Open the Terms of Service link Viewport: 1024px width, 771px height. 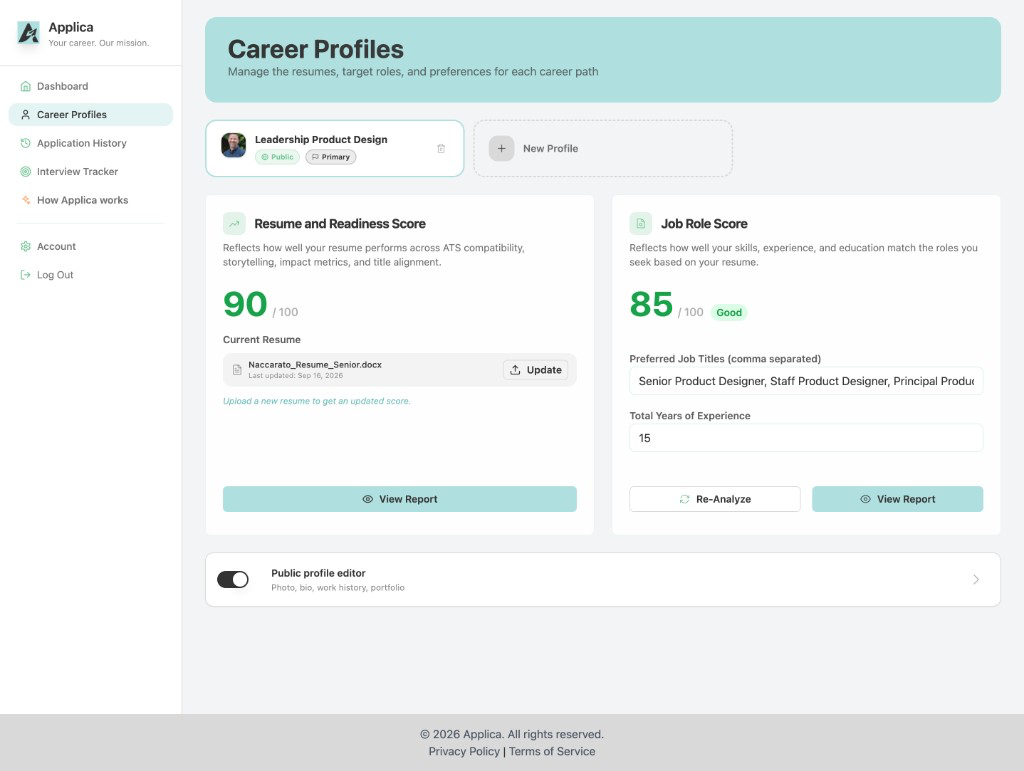point(552,751)
